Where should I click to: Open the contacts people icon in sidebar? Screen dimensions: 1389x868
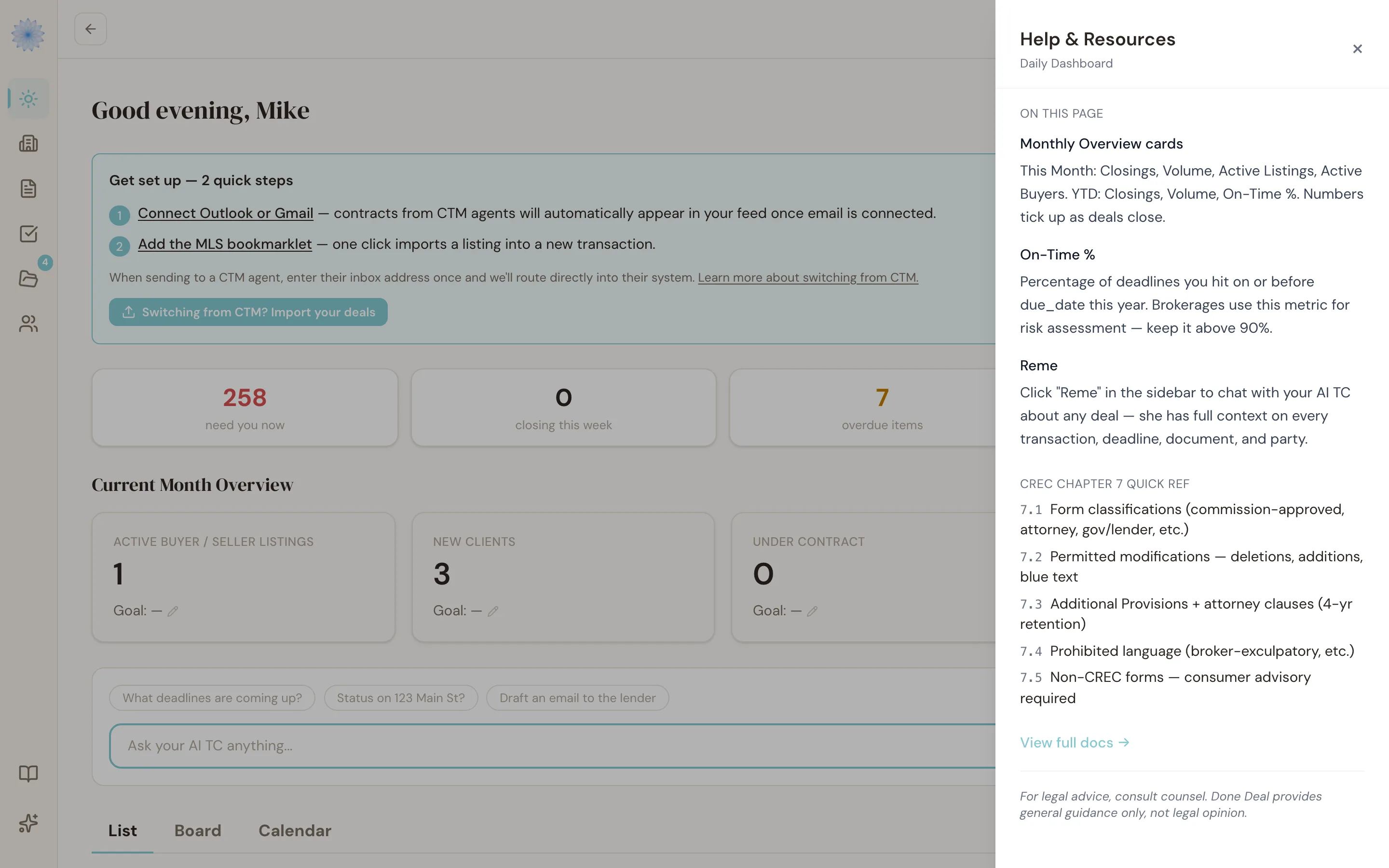click(28, 324)
